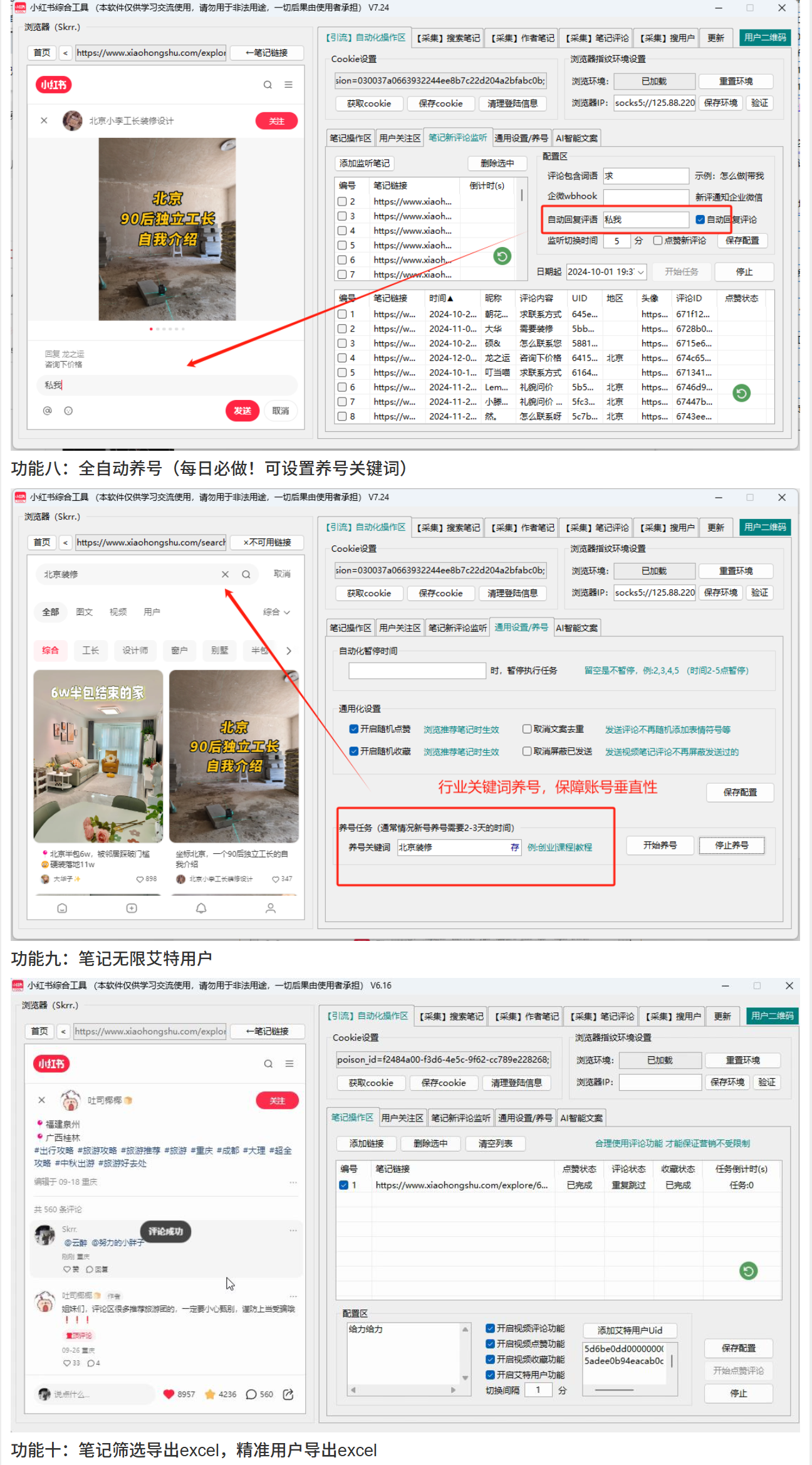Tick checkbox for monitored note row 2
The image size is (812, 1465).
342,201
